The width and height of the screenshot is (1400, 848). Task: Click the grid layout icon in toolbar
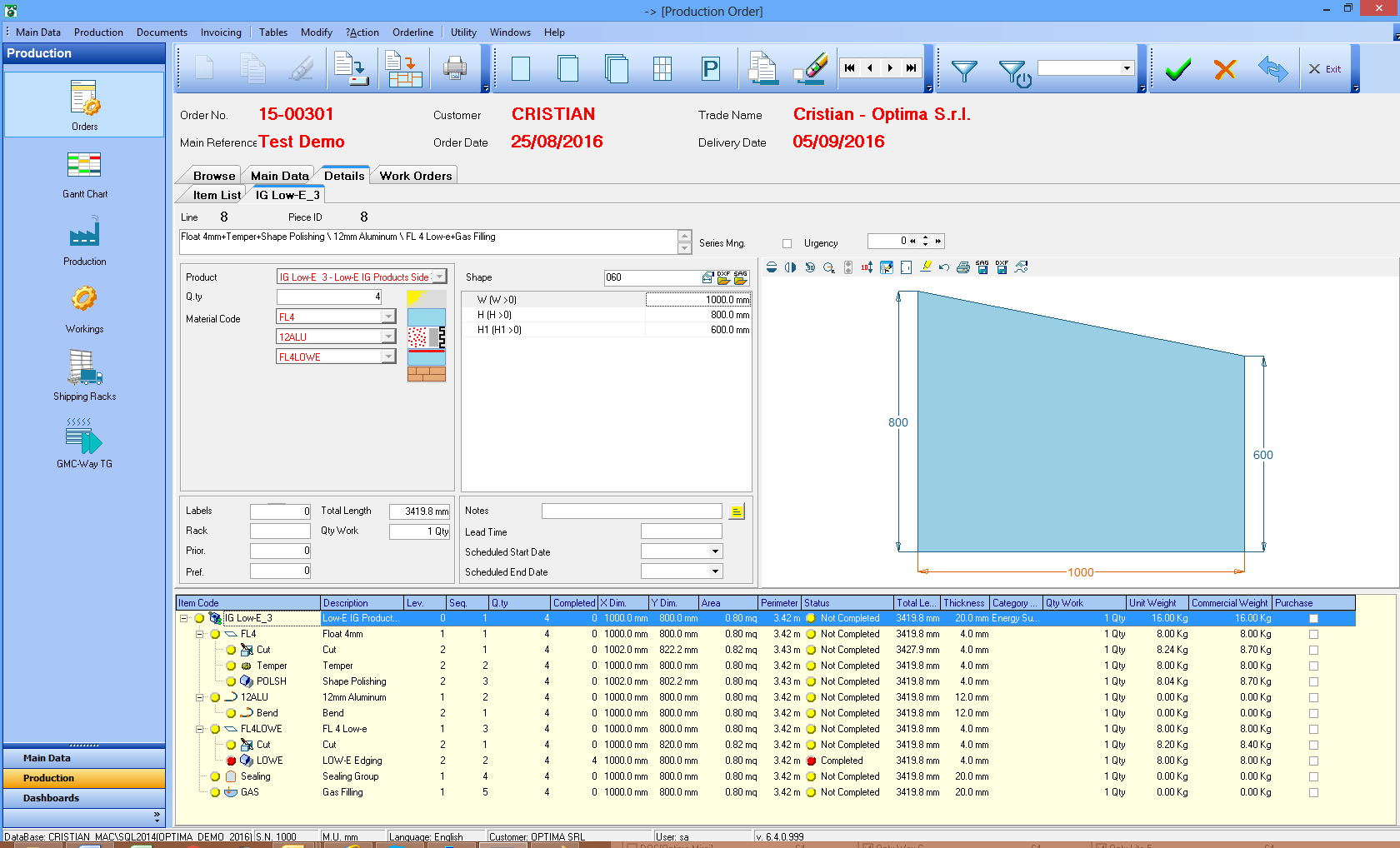662,68
